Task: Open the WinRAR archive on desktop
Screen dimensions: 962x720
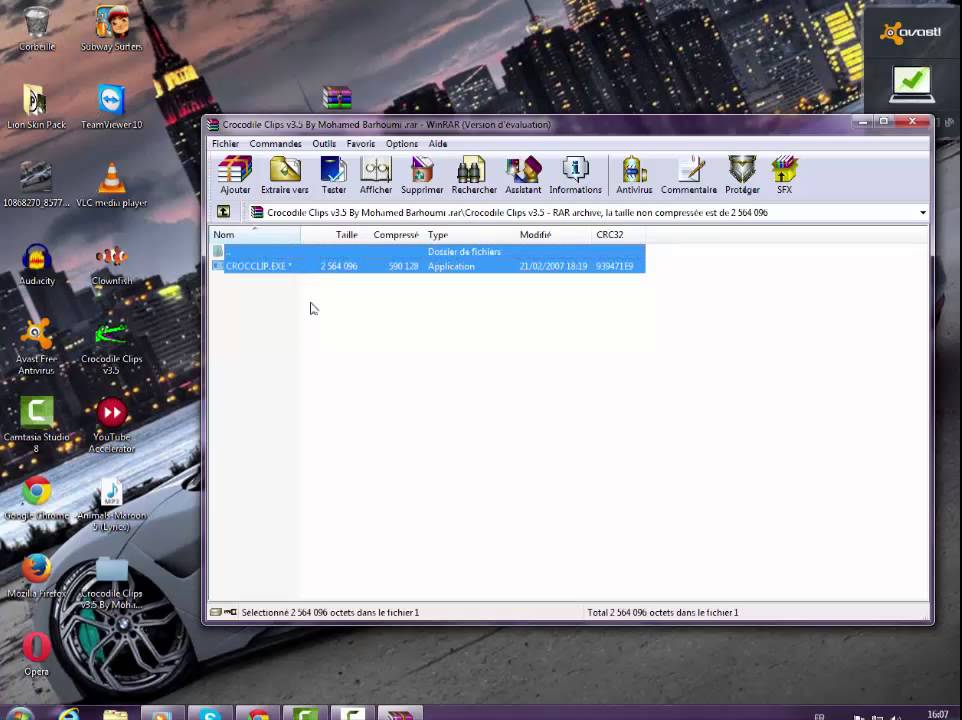Action: tap(337, 98)
